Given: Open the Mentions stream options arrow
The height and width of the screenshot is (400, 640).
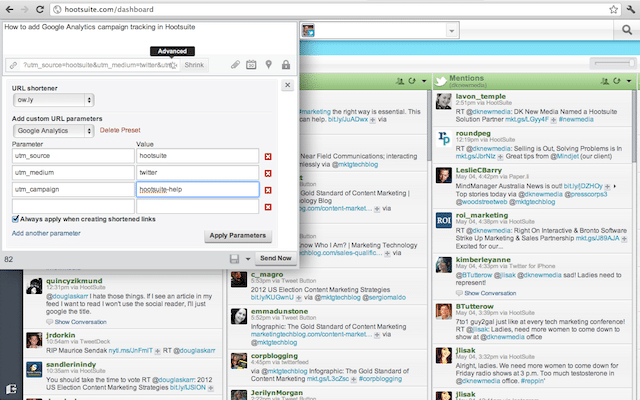Looking at the screenshot, I should tap(629, 81).
